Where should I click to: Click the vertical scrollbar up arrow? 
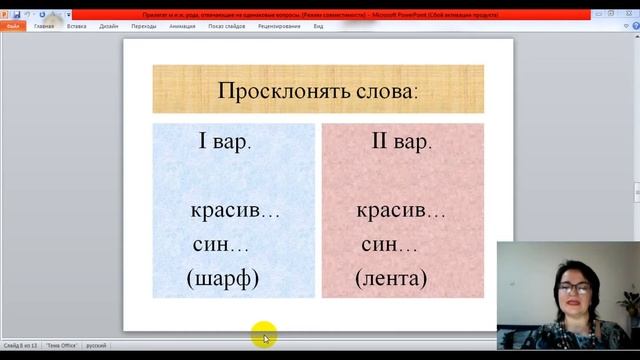coord(637,37)
